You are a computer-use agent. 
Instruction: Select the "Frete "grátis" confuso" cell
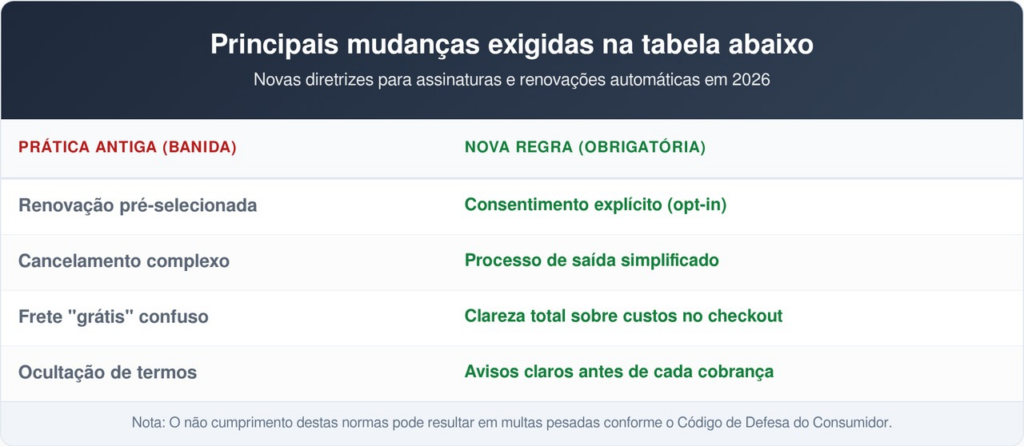click(113, 317)
